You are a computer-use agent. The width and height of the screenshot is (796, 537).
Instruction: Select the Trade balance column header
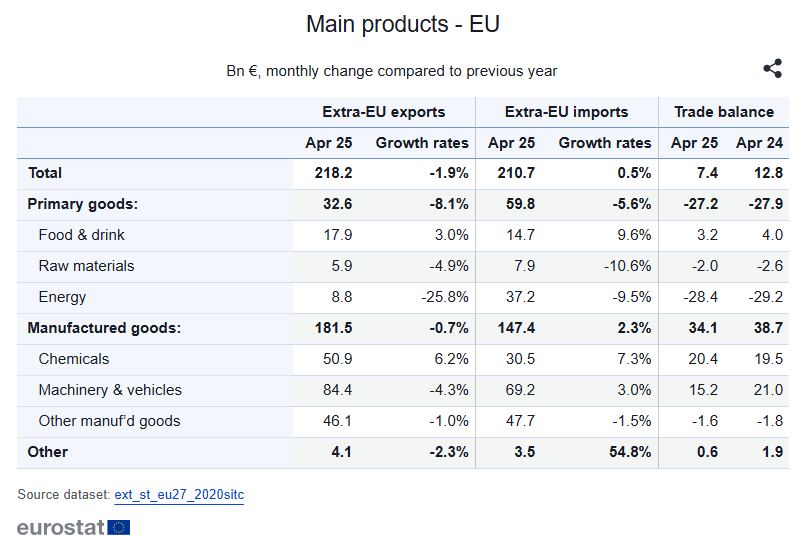point(723,112)
